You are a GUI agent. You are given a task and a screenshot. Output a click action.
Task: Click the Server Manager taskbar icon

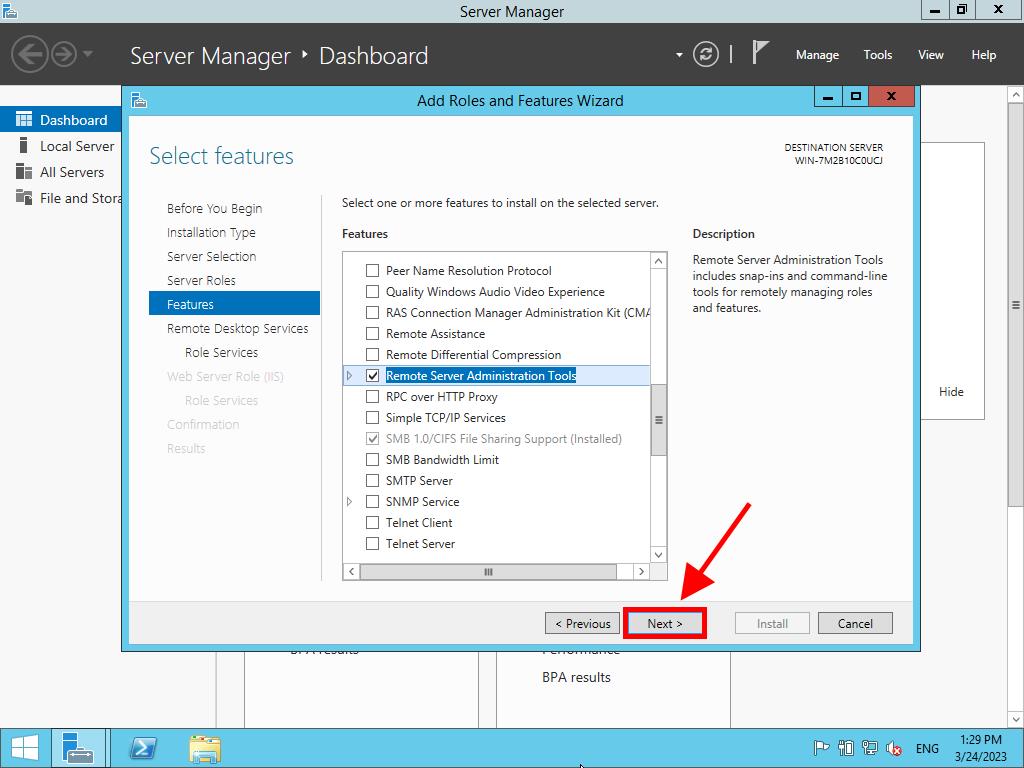[x=78, y=748]
